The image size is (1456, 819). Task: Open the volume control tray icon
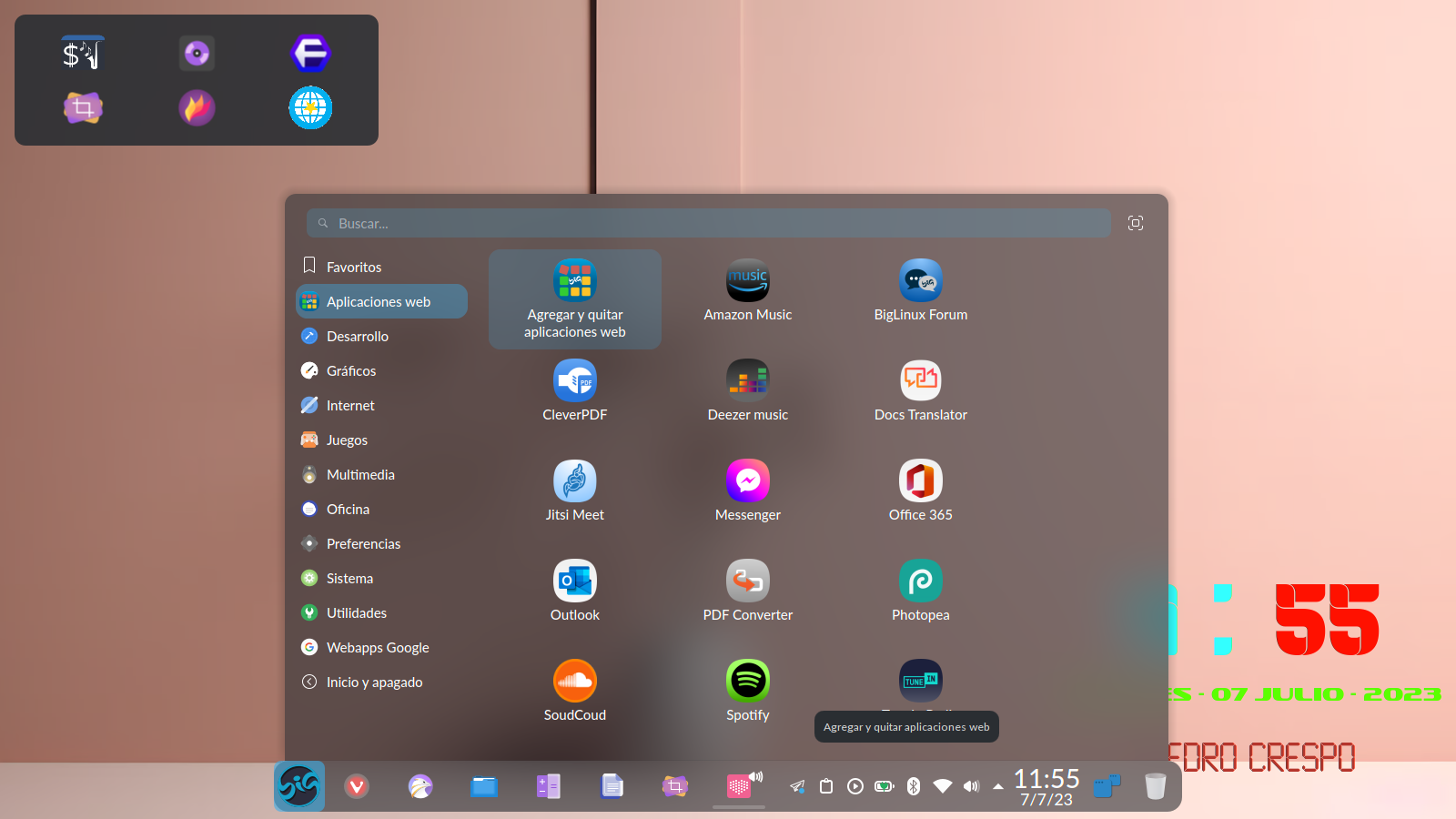point(972,786)
